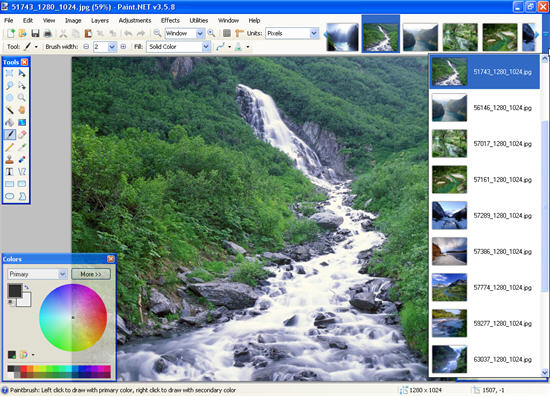Click the Zoom In magnifier icon

(x=211, y=33)
